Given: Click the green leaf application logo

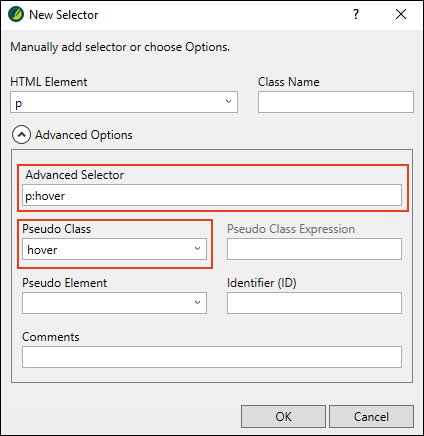Looking at the screenshot, I should (x=16, y=15).
